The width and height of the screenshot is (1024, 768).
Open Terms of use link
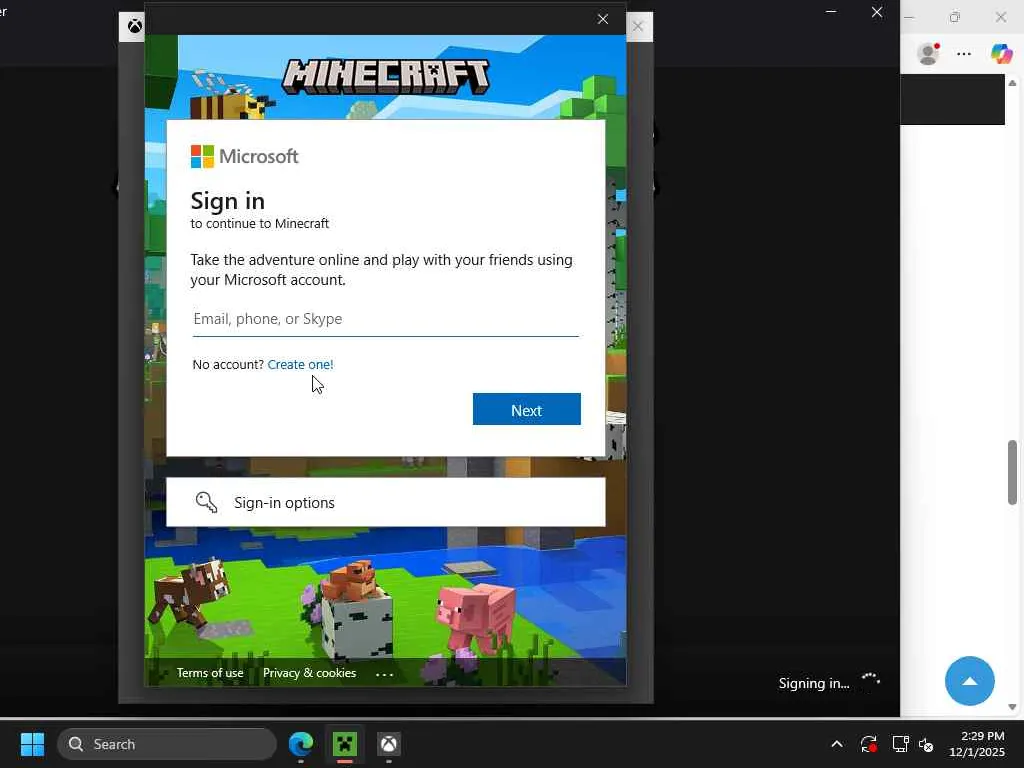(x=210, y=673)
